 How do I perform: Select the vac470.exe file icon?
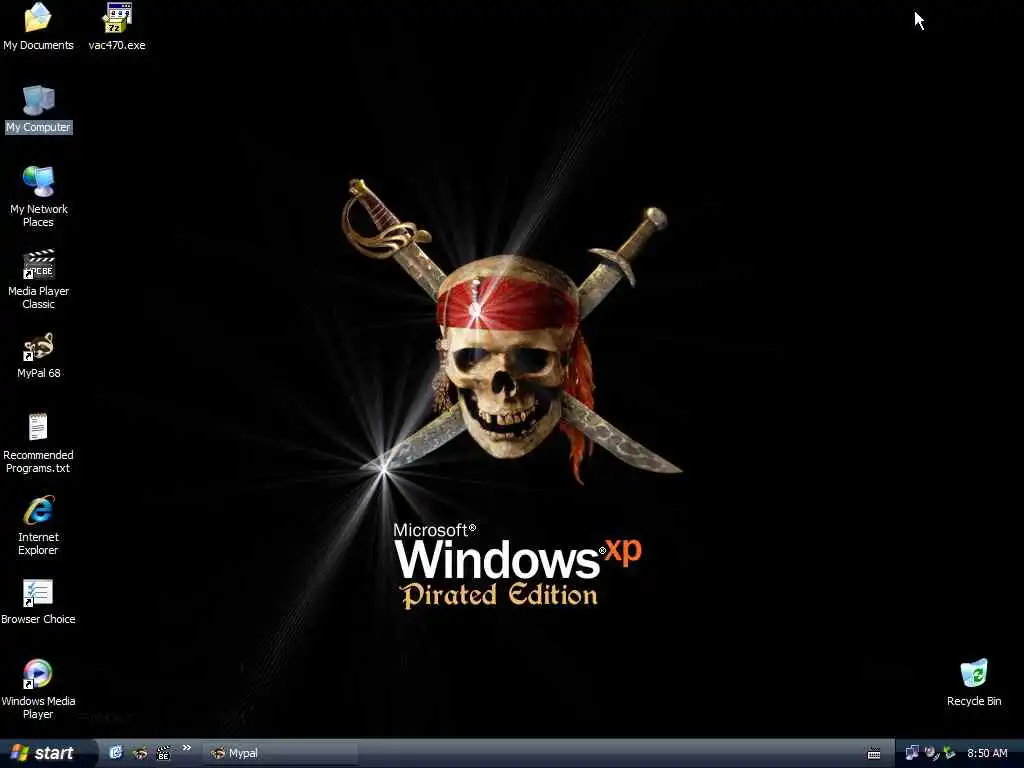[x=117, y=18]
